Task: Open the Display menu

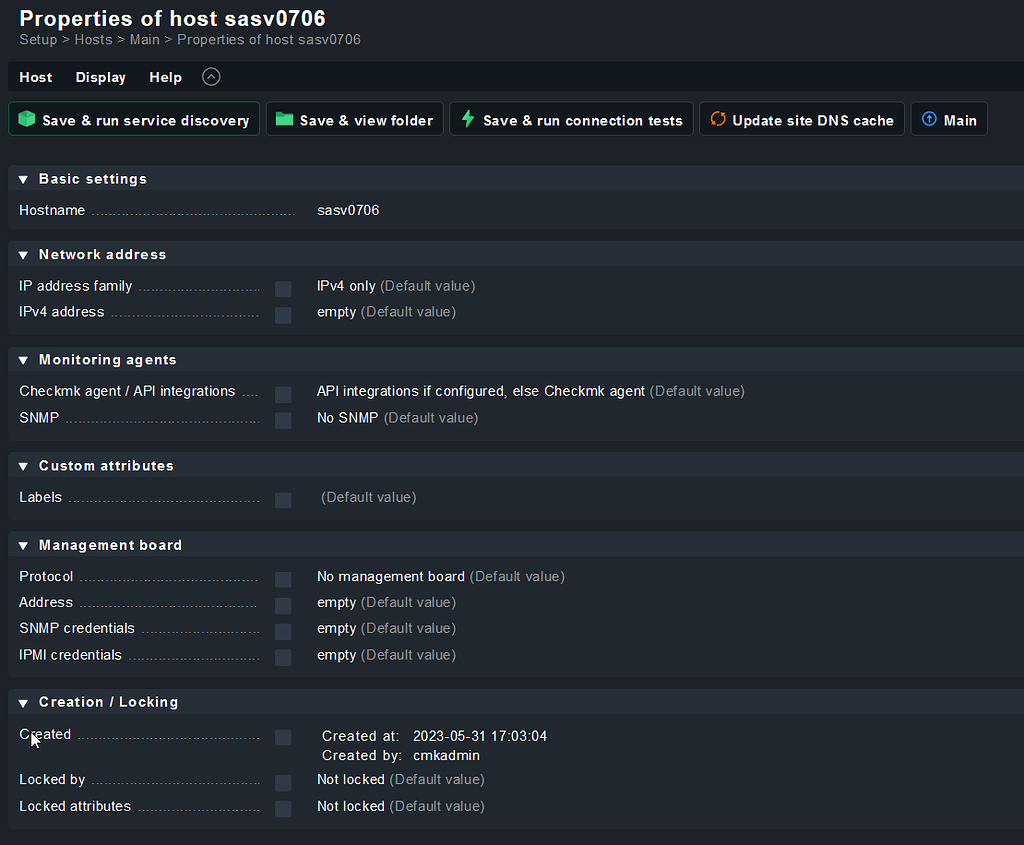Action: (100, 77)
